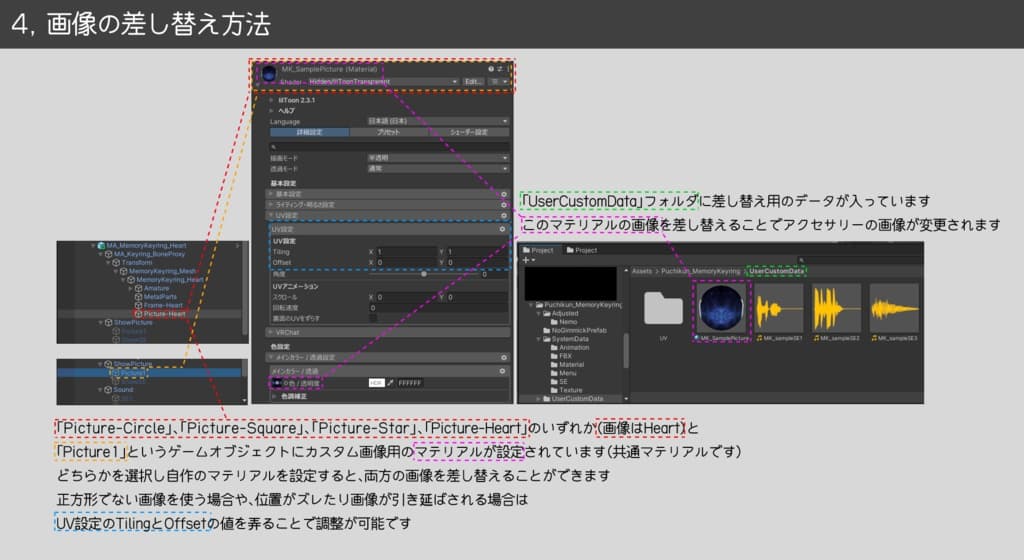
Task: Click UserCustomData in the breadcrumb path
Action: pyautogui.click(x=777, y=270)
